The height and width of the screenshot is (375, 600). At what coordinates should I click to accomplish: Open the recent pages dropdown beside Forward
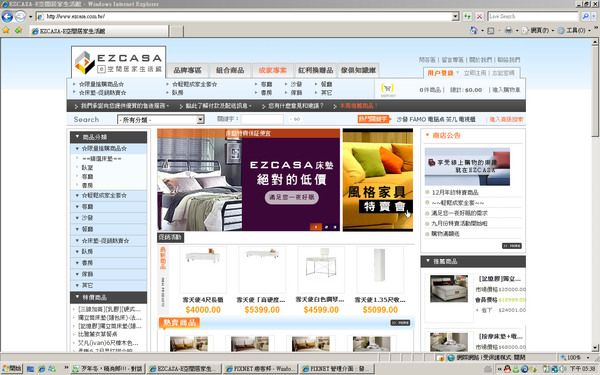(x=31, y=17)
